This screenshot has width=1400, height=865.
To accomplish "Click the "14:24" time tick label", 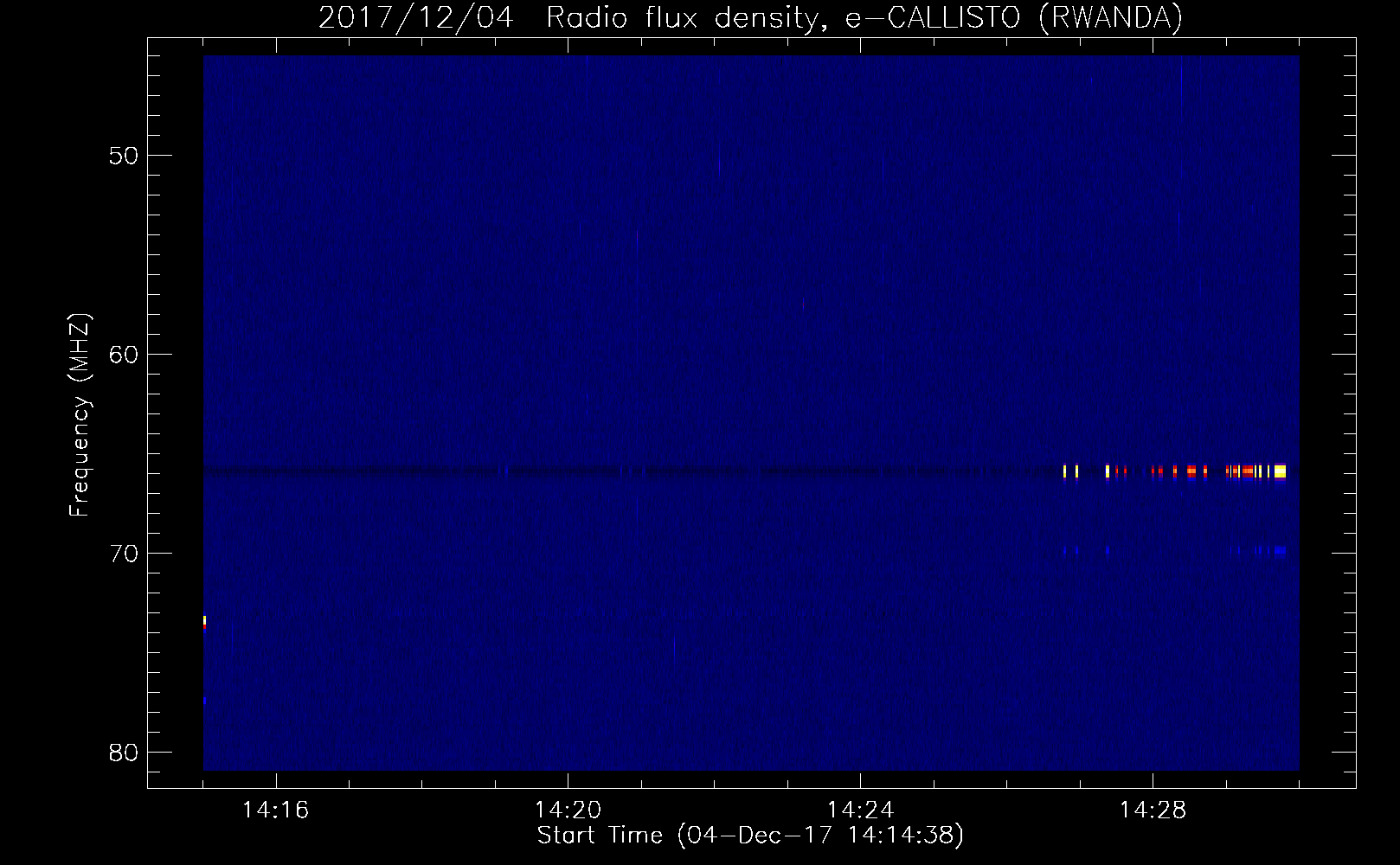I will click(861, 811).
